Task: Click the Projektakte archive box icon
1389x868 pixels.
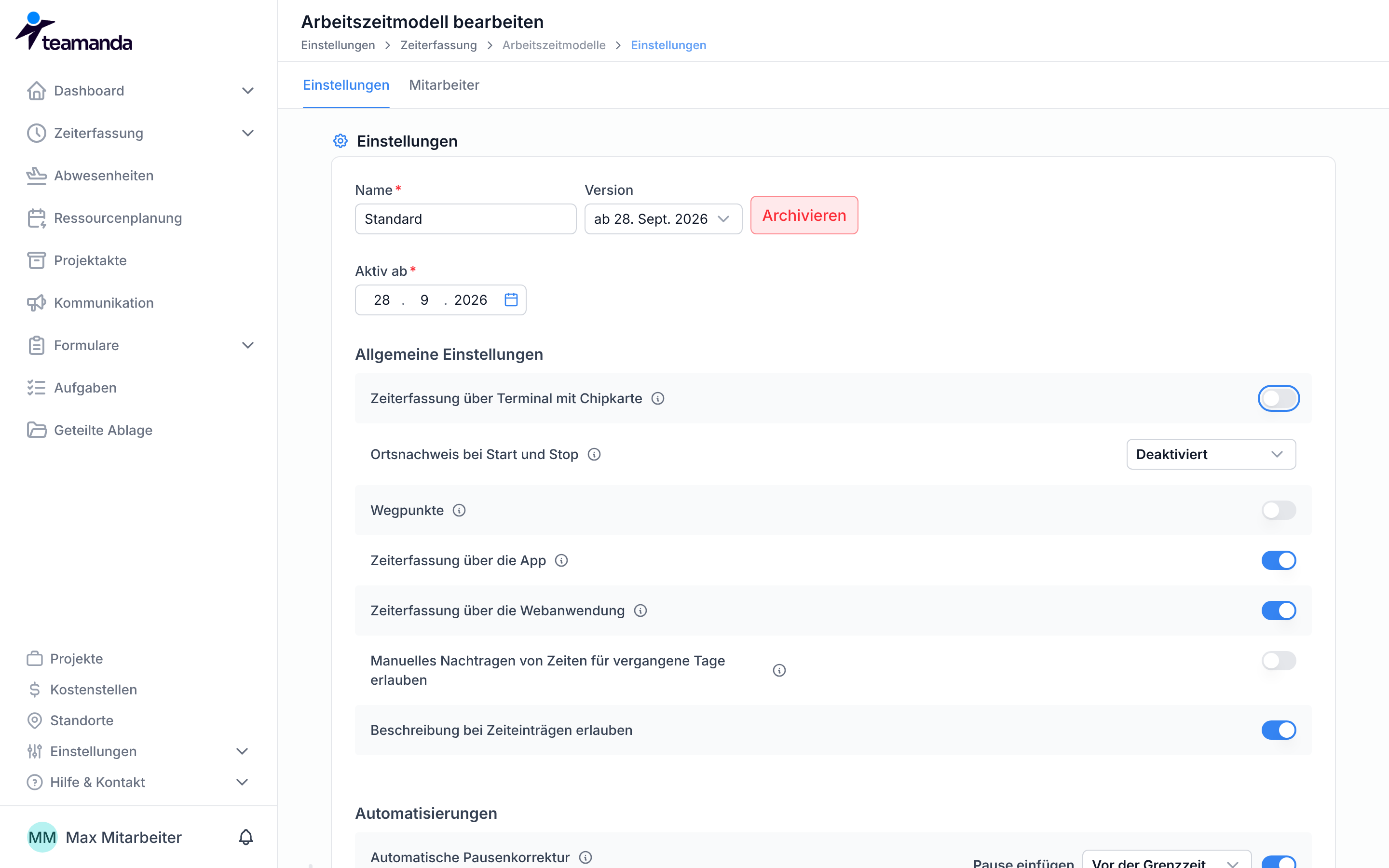Action: click(36, 260)
